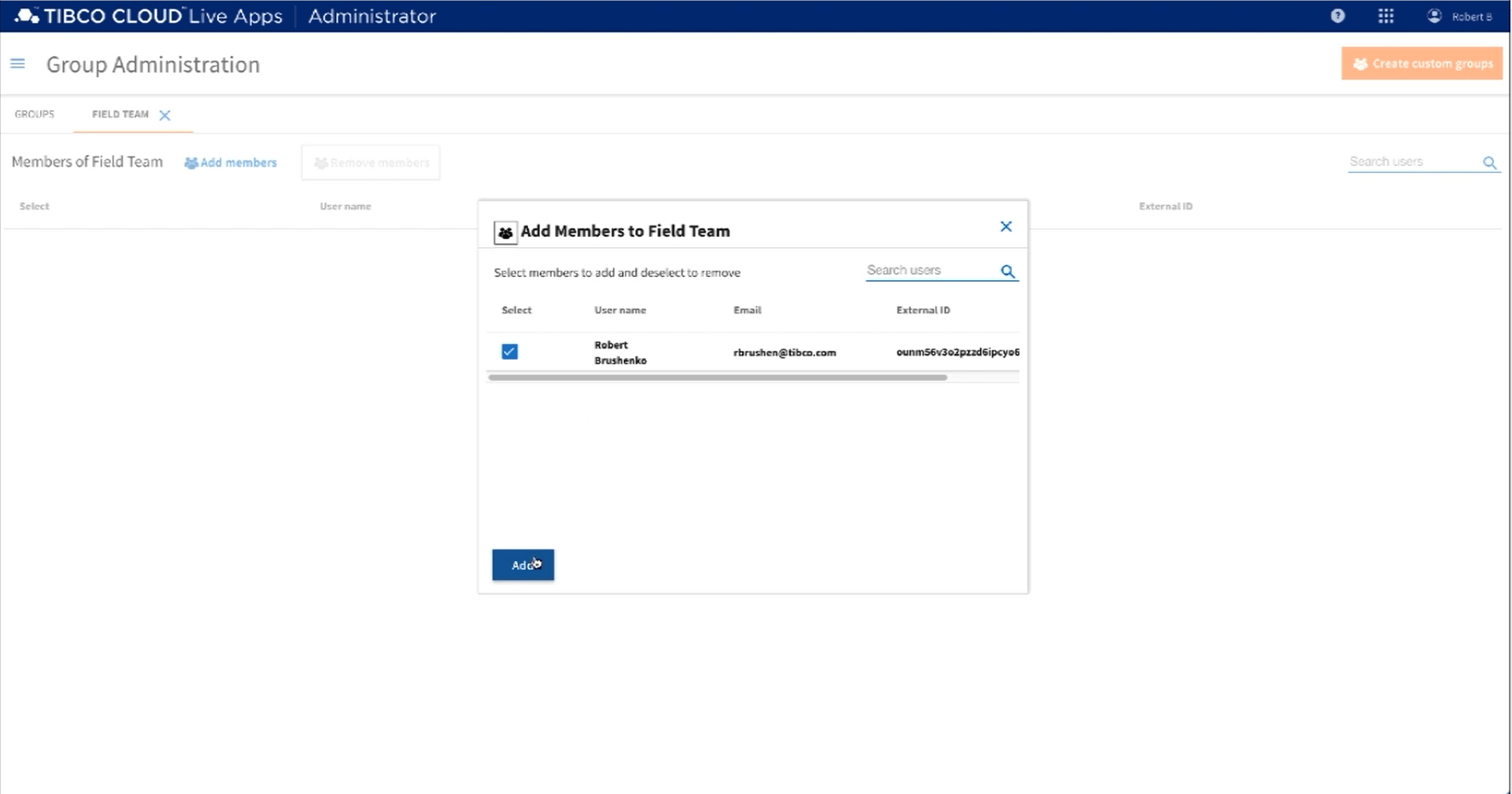Open the help question mark icon
The width and height of the screenshot is (1512, 794).
click(x=1337, y=16)
